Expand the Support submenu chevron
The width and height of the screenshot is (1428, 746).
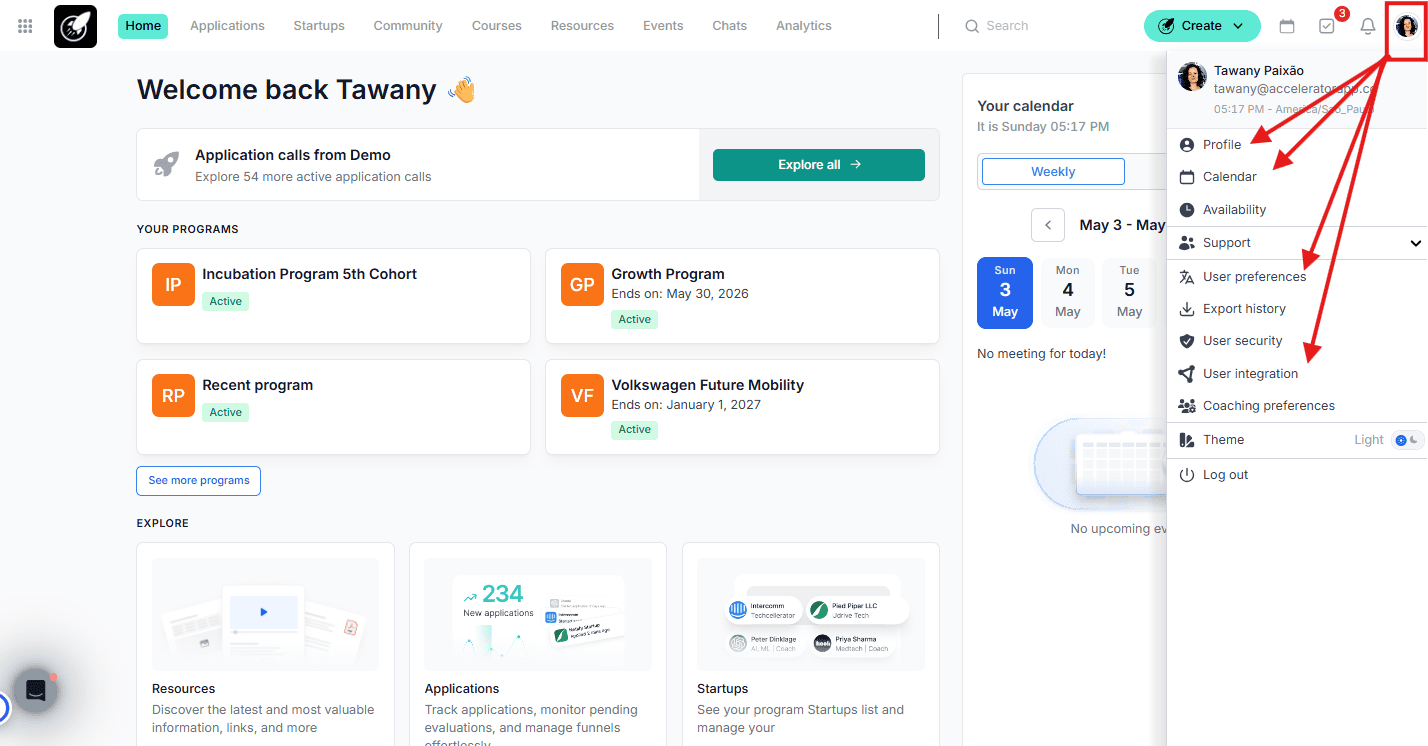[x=1416, y=243]
